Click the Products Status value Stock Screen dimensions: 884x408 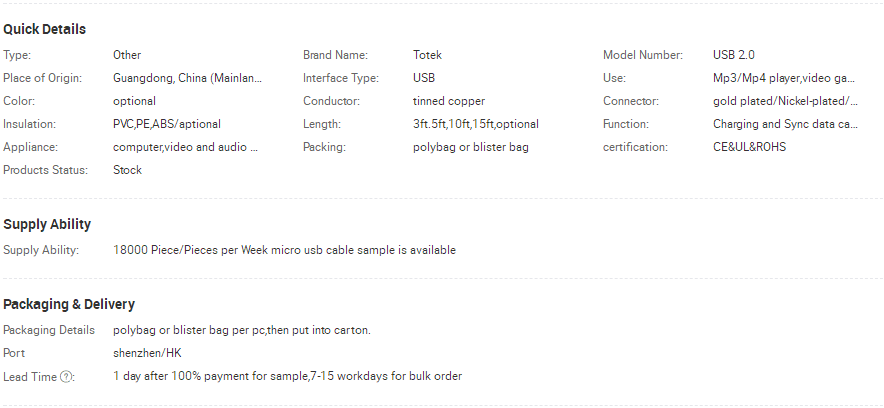click(127, 170)
